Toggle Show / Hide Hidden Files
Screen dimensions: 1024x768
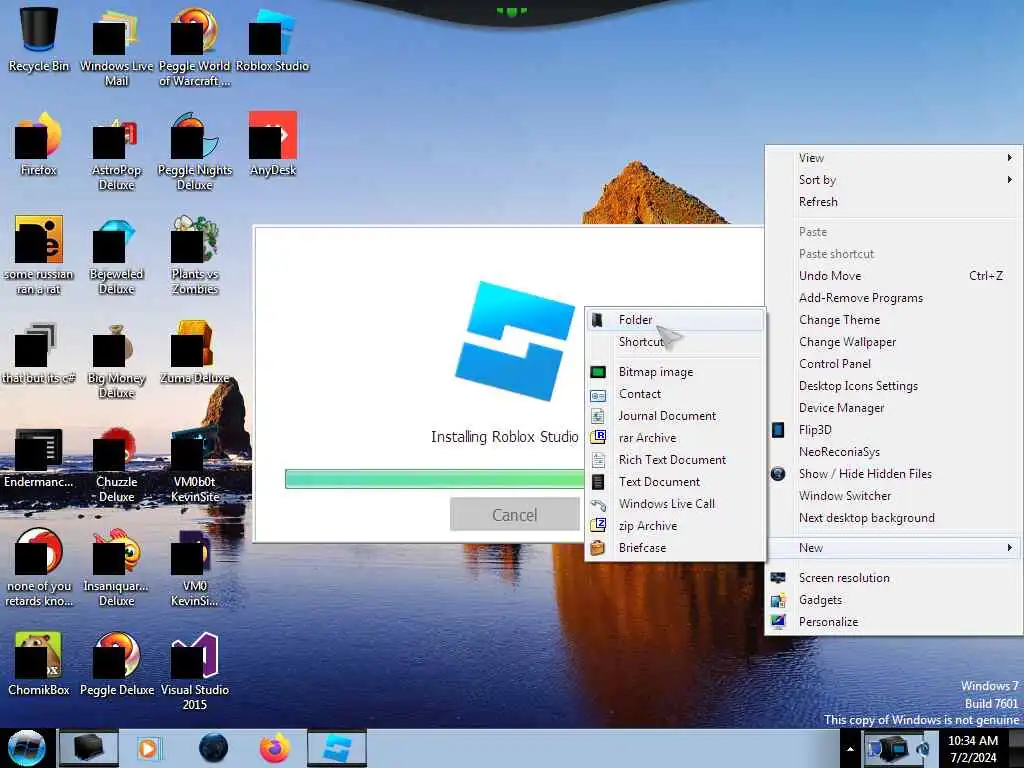893,473
